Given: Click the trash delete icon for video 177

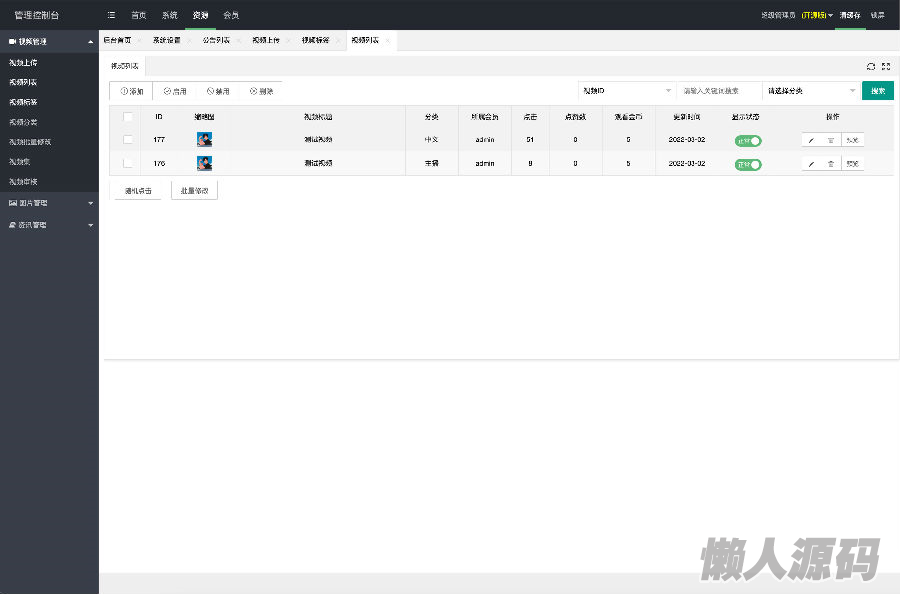Looking at the screenshot, I should [831, 140].
